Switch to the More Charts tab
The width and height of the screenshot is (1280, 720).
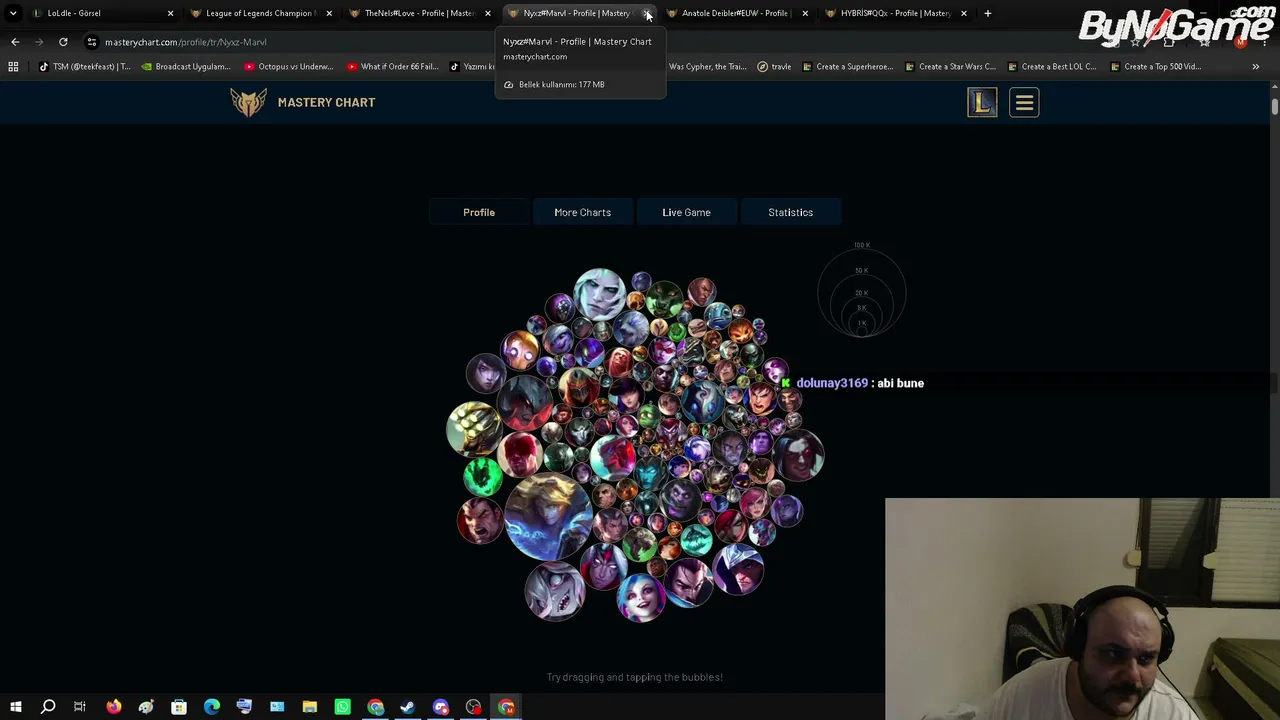[582, 212]
